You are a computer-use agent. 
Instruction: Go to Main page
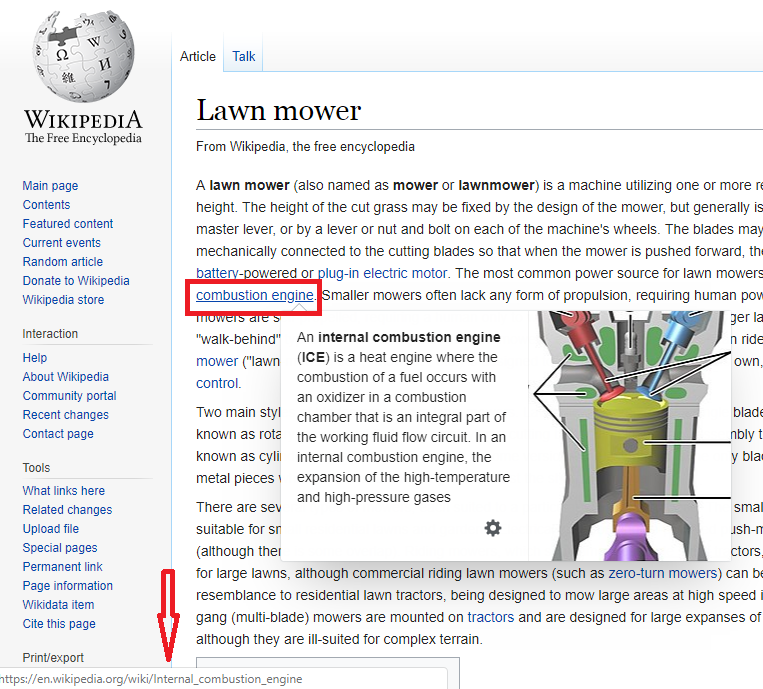[50, 186]
